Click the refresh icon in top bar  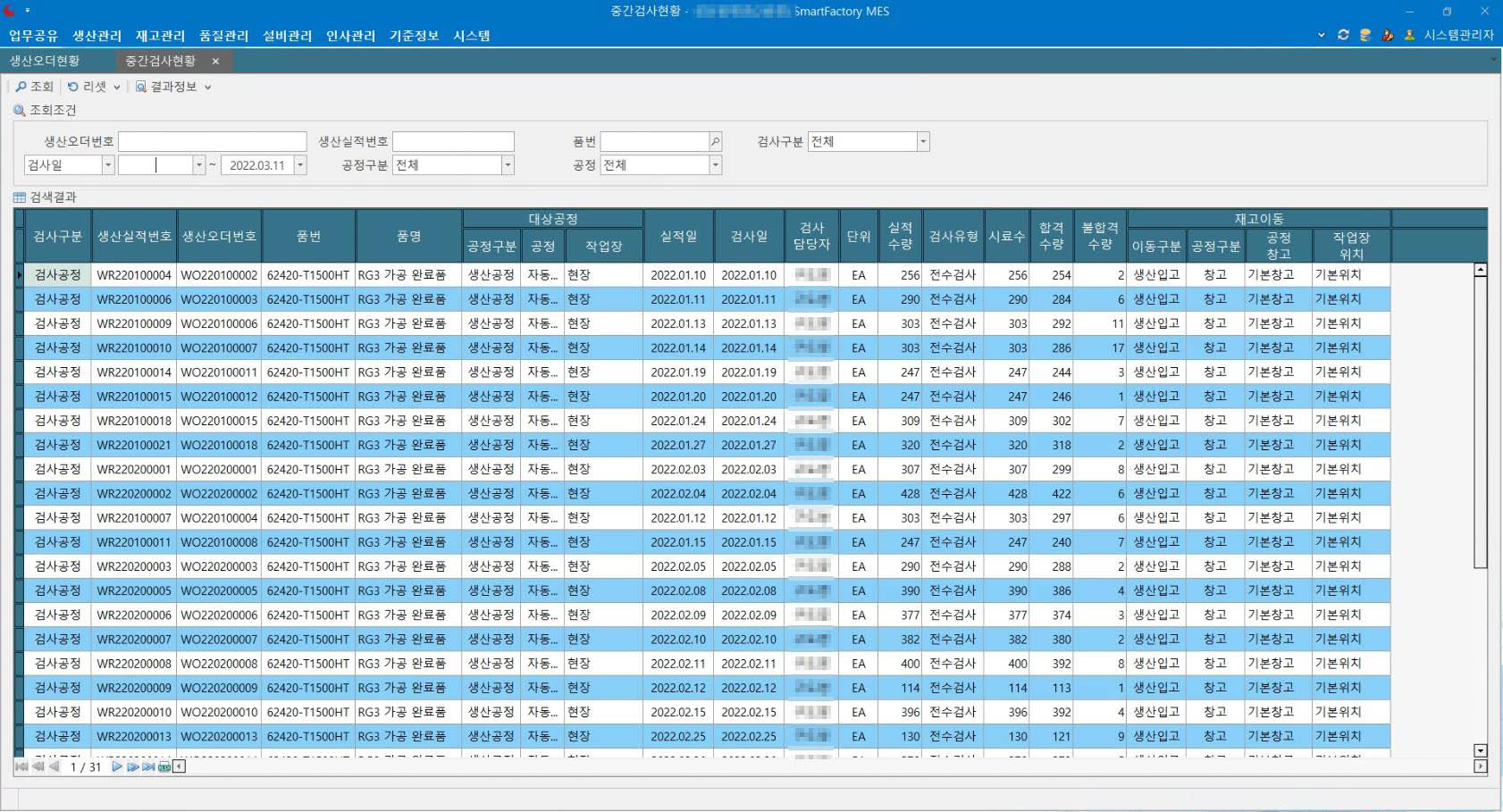click(x=1343, y=35)
